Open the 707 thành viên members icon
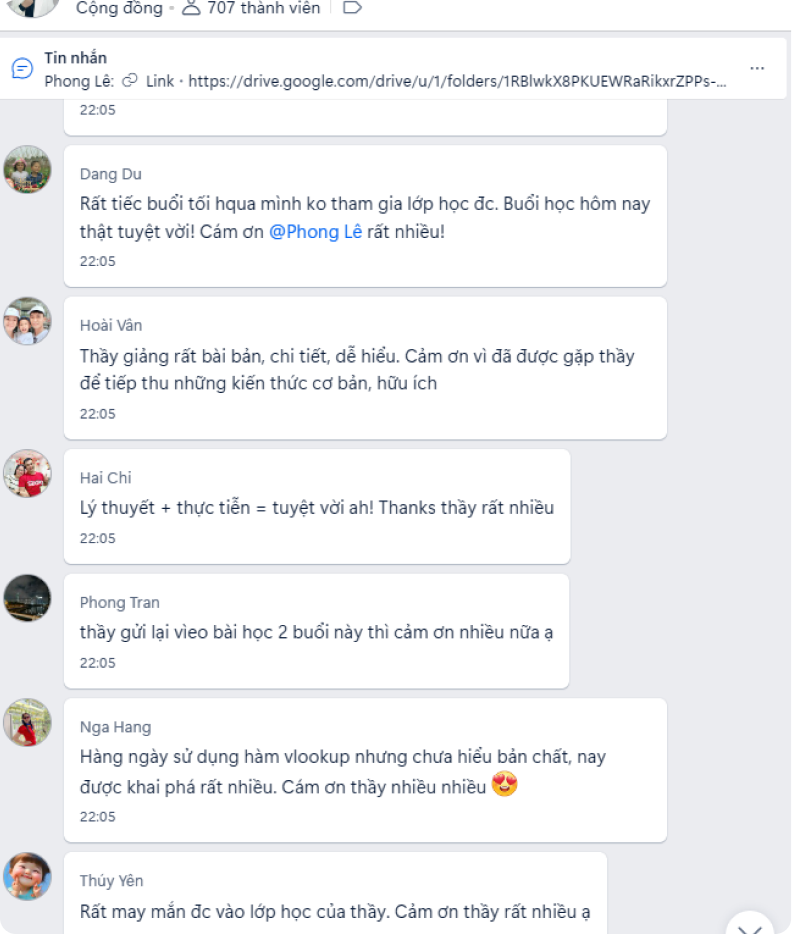Viewport: 792px width, 934px height. coord(191,8)
